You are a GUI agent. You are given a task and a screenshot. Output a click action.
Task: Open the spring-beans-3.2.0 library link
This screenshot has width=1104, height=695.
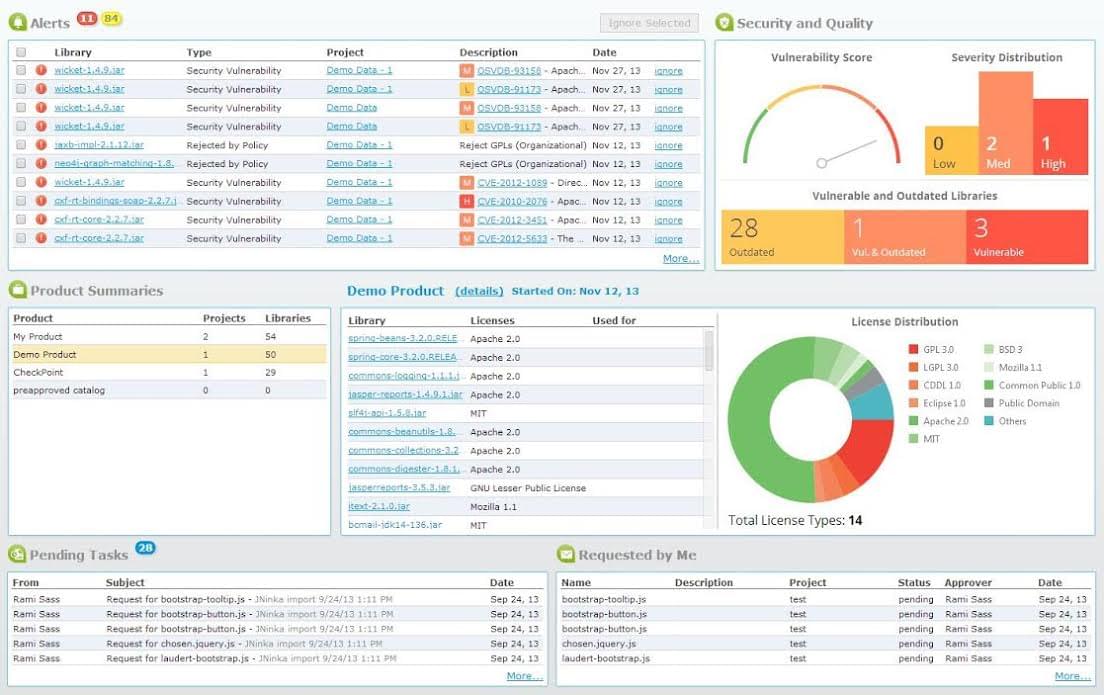coord(403,339)
